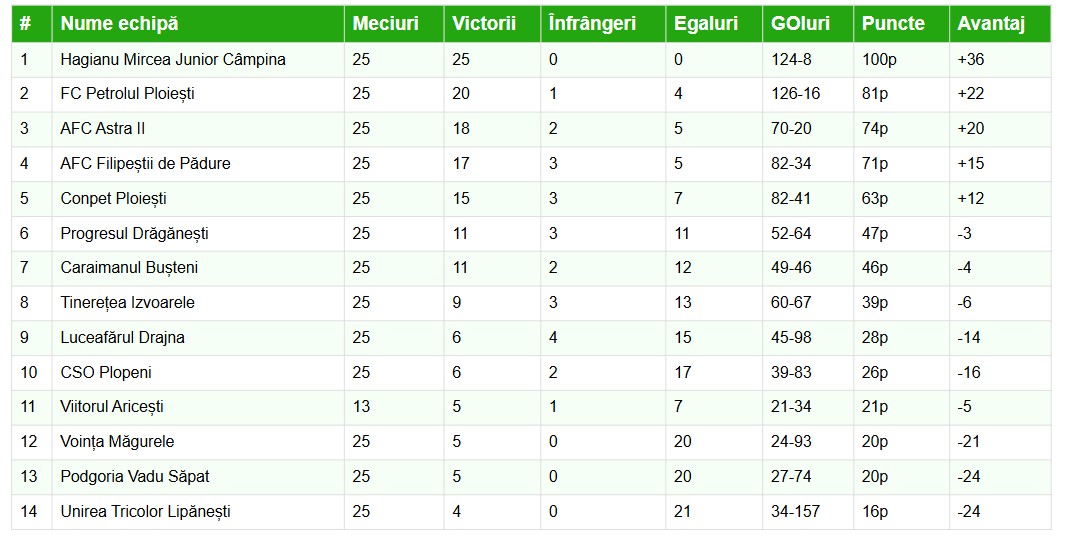Viewport: 1072px width, 537px height.
Task: Select the "34-157" goals cell
Action: [795, 511]
